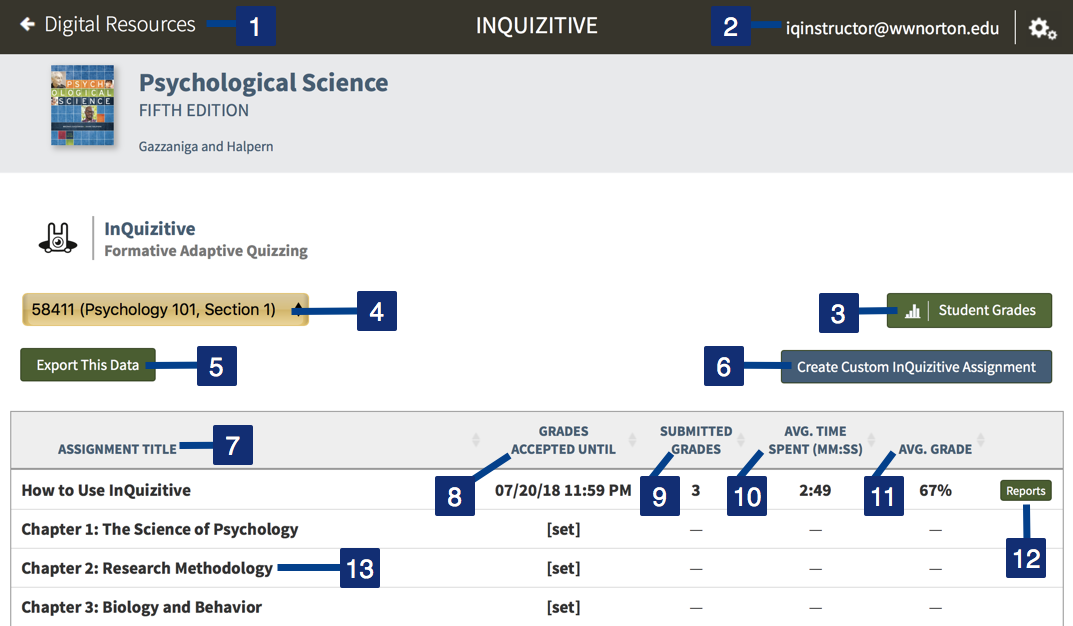Go back to Digital Resources link
This screenshot has width=1073, height=626.
120,25
